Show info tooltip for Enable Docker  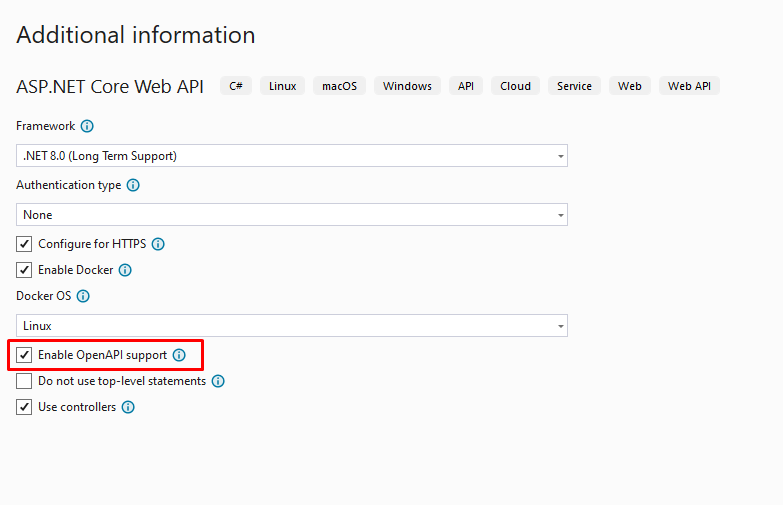click(125, 270)
